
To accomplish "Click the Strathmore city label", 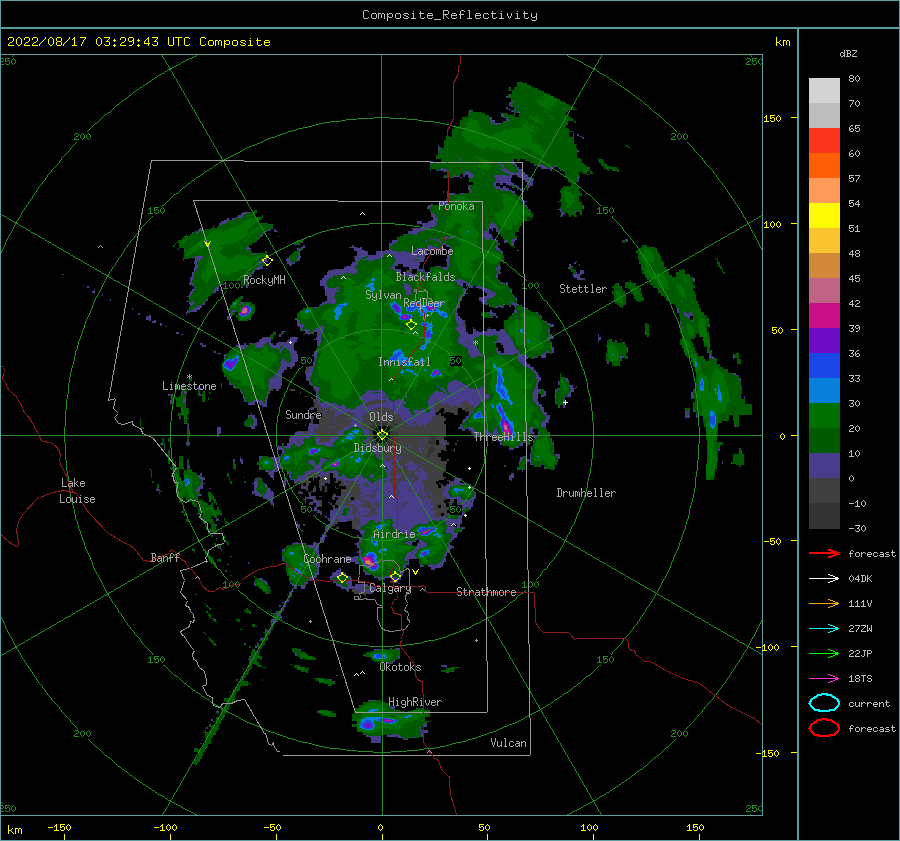I will pyautogui.click(x=486, y=592).
